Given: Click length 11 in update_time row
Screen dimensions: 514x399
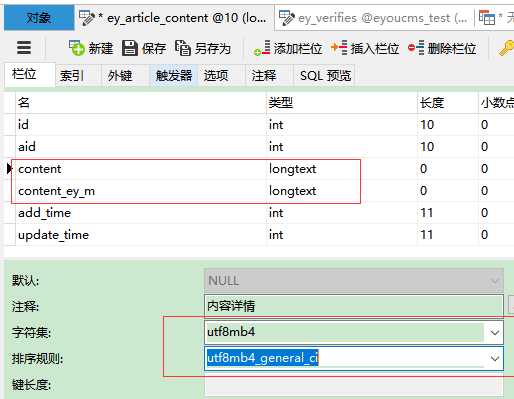Looking at the screenshot, I should click(448, 235).
